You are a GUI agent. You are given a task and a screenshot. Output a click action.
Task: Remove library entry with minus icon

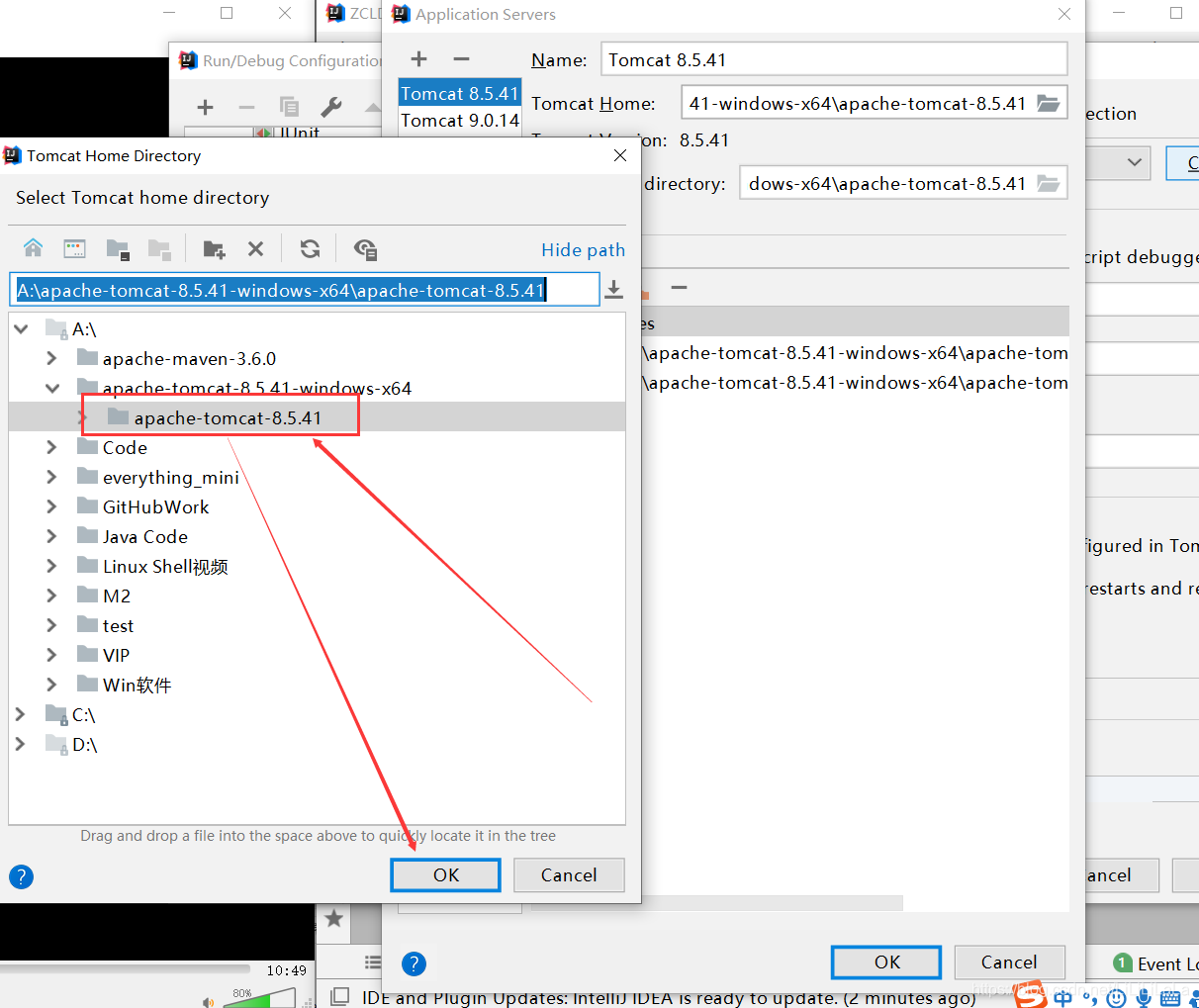[x=679, y=288]
